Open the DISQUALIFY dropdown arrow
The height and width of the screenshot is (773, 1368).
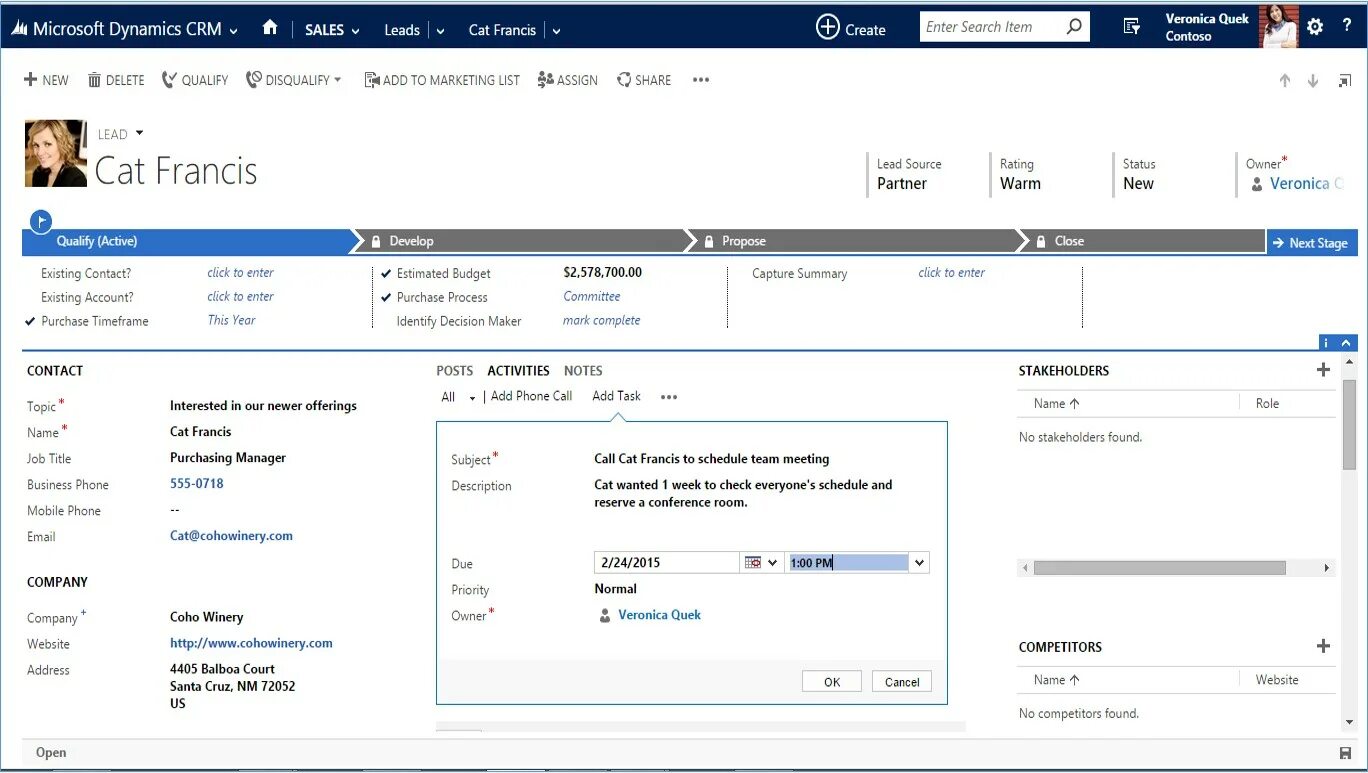click(338, 80)
